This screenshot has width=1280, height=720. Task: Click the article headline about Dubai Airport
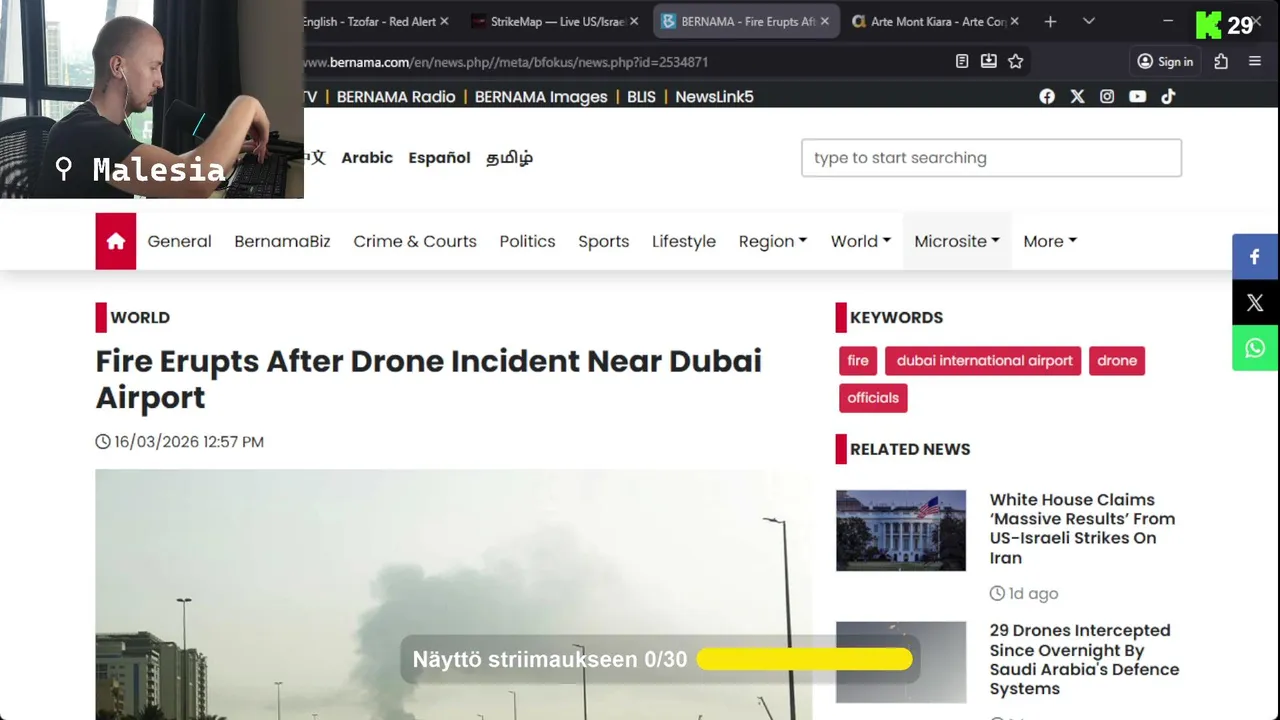point(428,379)
